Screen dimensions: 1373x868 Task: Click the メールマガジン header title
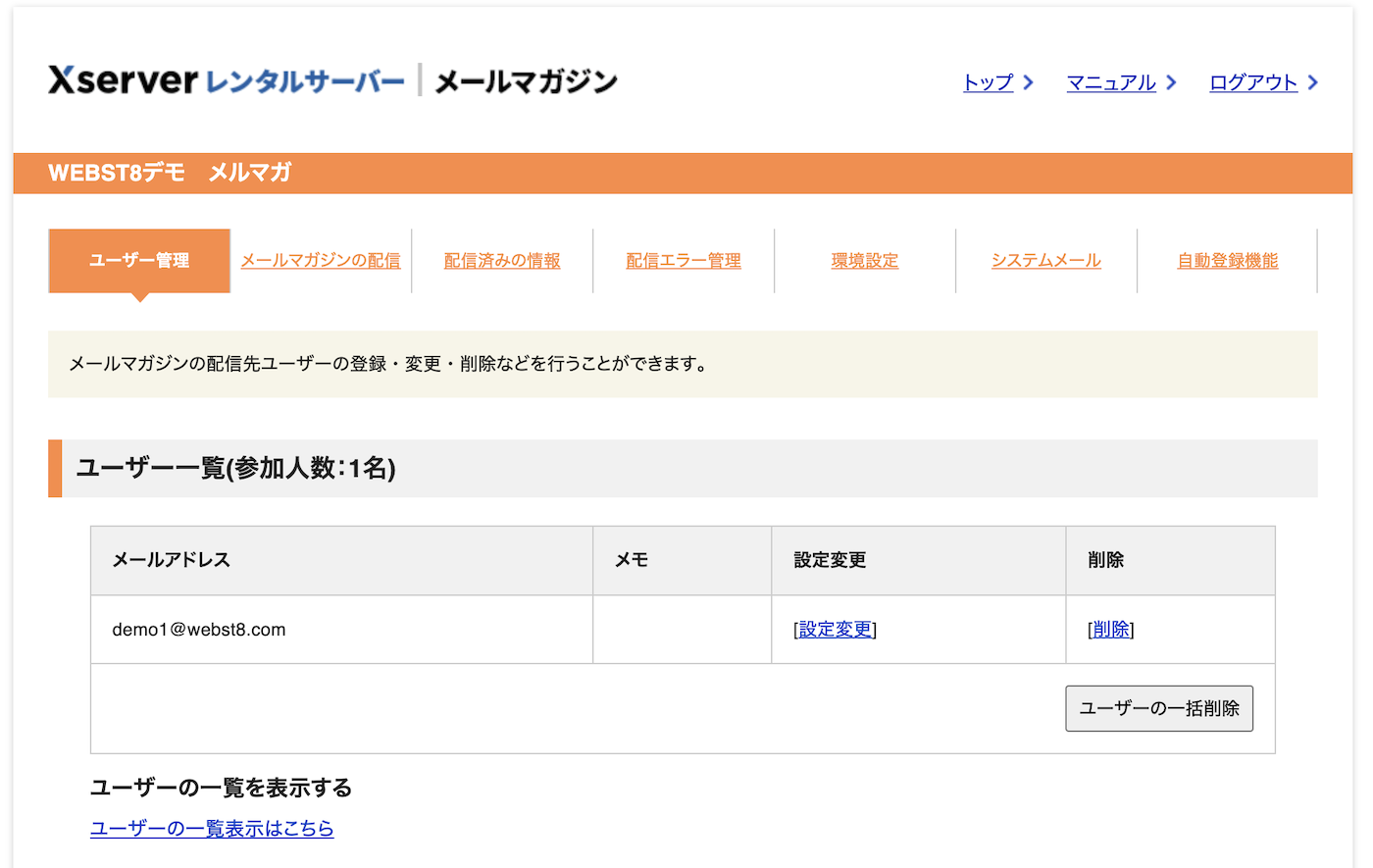tap(527, 81)
